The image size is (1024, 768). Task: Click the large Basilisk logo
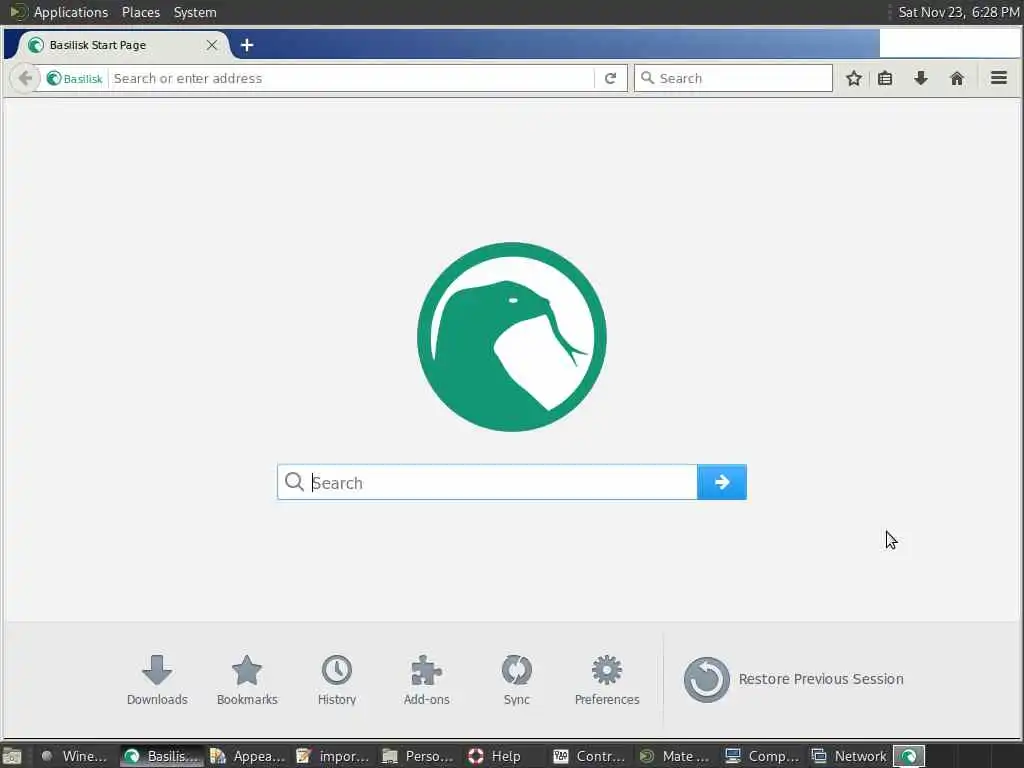512,337
